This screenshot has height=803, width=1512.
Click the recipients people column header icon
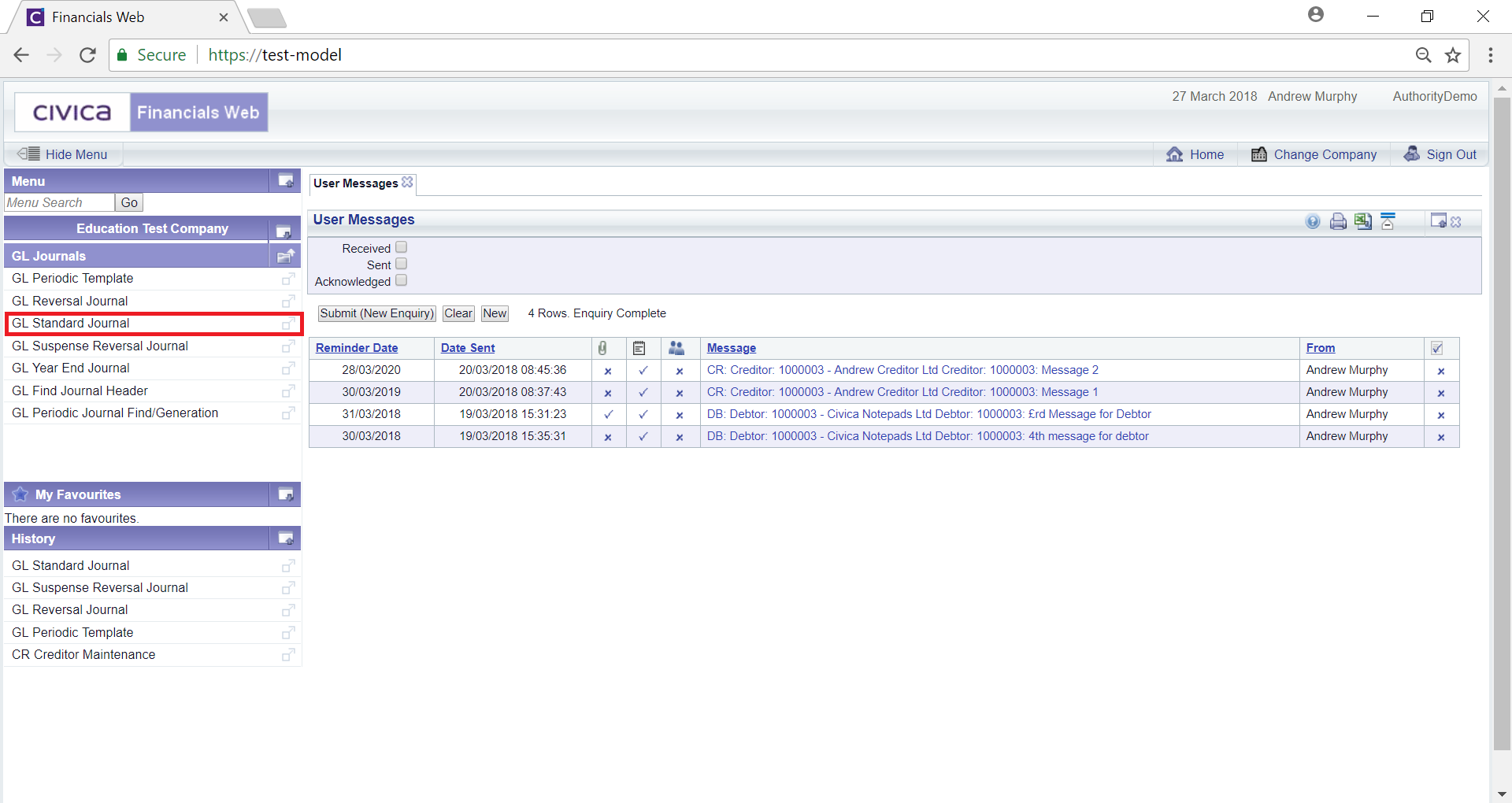pos(676,348)
